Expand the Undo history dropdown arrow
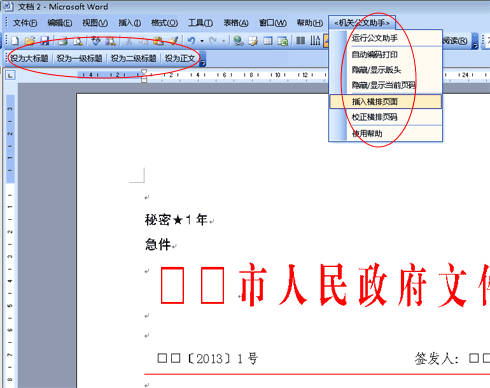This screenshot has width=490, height=388. [202, 41]
